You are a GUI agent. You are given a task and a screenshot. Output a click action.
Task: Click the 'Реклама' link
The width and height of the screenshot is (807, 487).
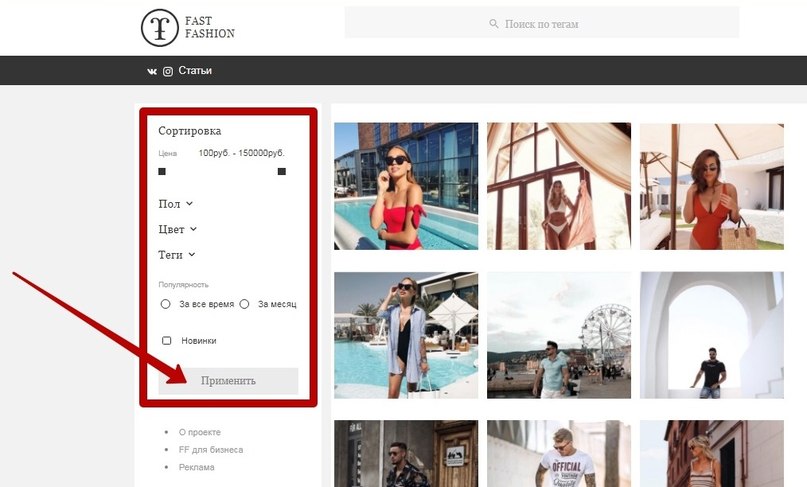[x=196, y=467]
